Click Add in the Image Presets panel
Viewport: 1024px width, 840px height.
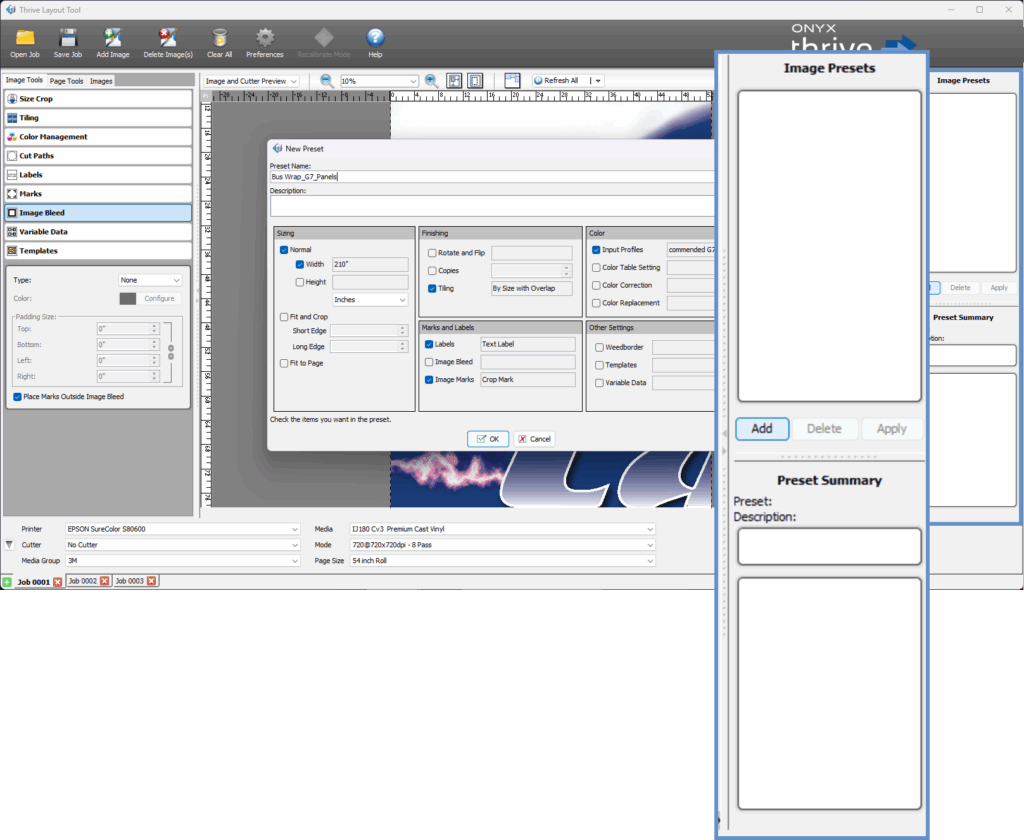coord(762,428)
